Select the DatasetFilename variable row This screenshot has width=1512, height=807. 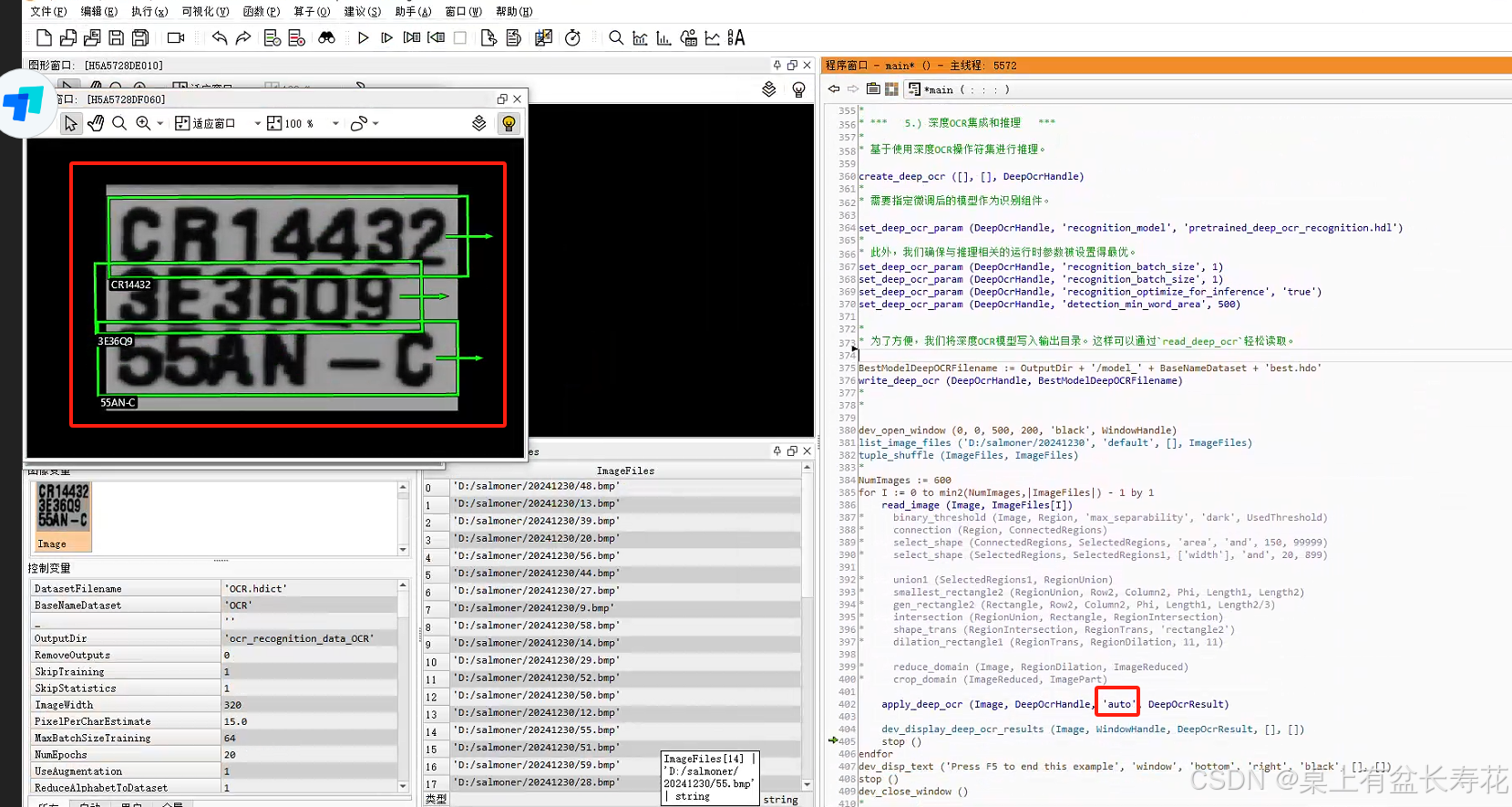(214, 589)
